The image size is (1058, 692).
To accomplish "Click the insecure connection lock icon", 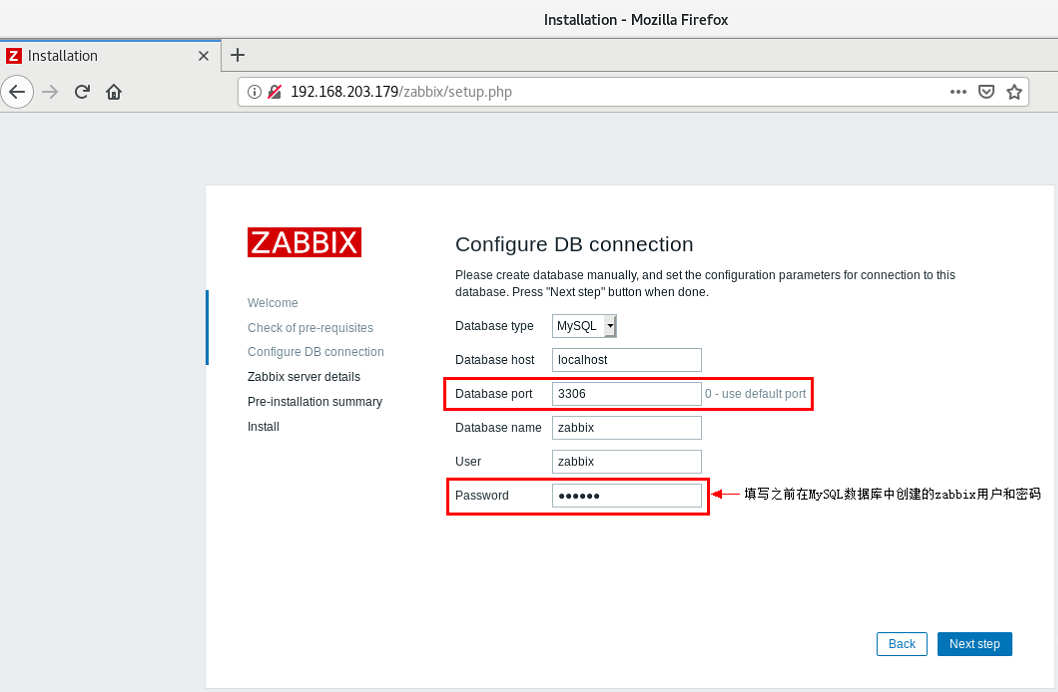I will (275, 92).
